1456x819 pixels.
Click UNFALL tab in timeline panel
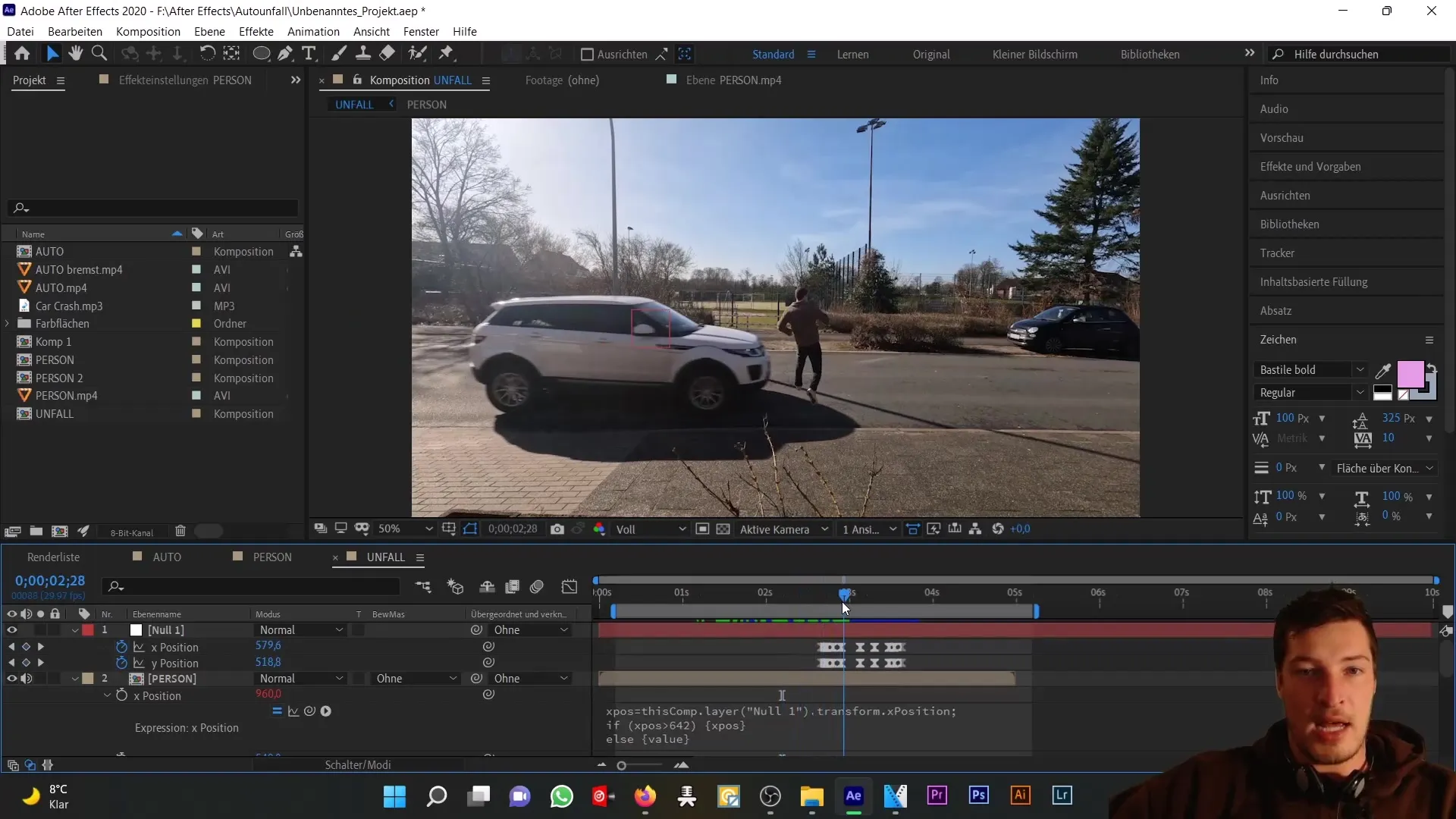click(386, 557)
